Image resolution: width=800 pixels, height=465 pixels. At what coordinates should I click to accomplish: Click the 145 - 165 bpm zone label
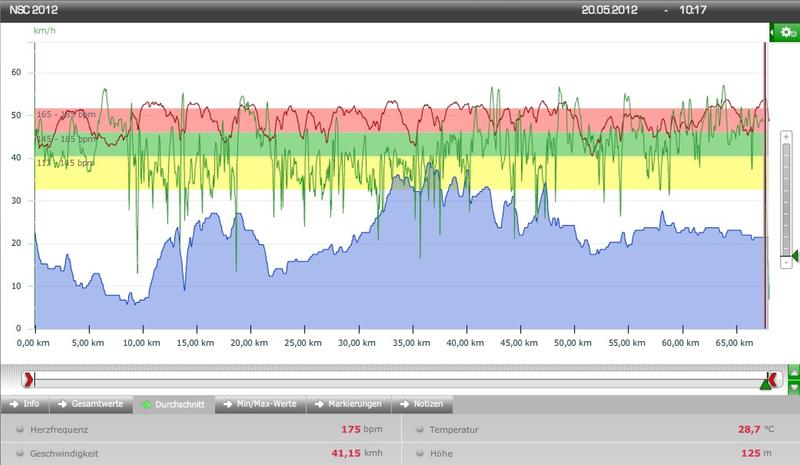[66, 139]
